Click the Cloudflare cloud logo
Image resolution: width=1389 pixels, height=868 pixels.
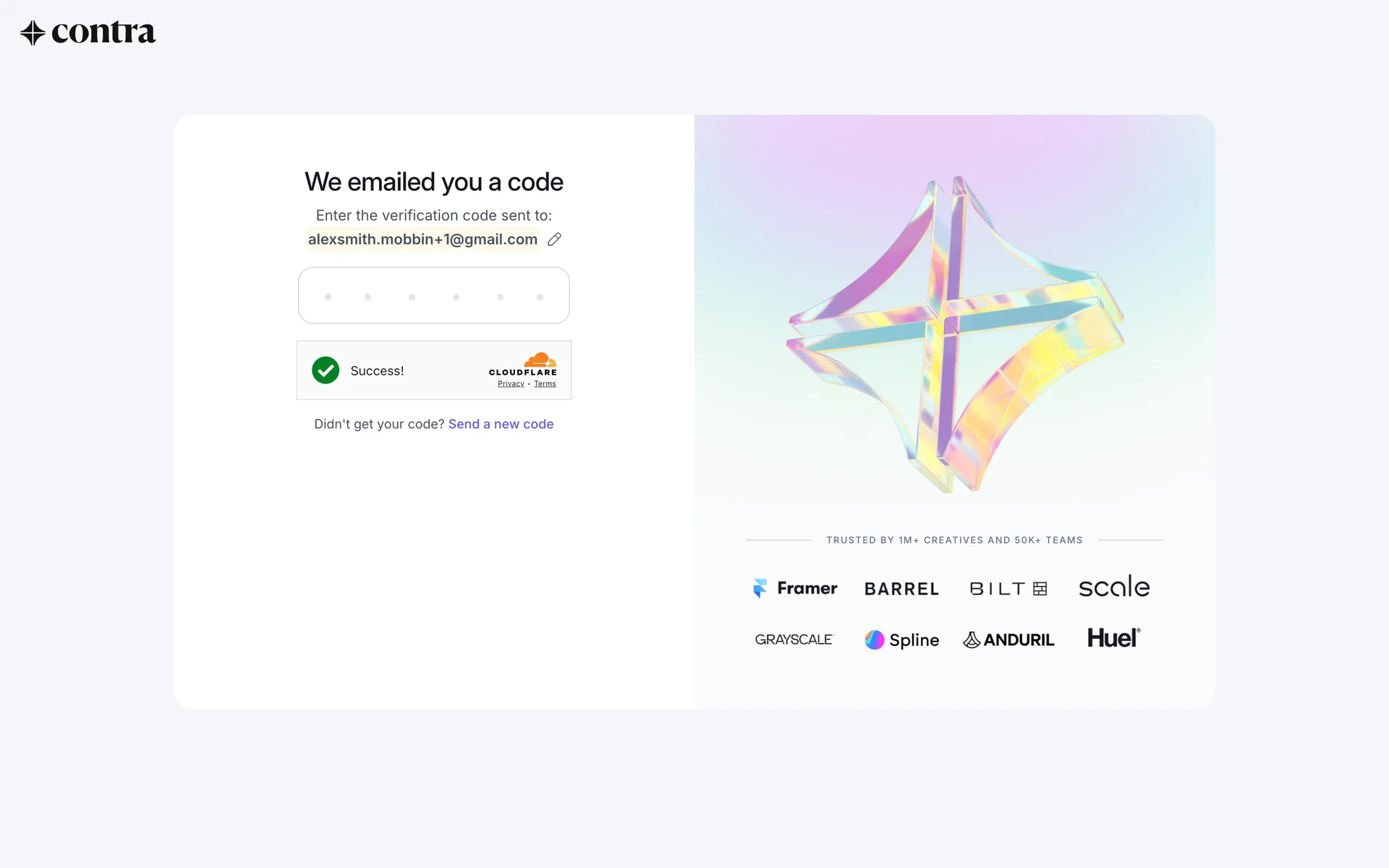(539, 360)
